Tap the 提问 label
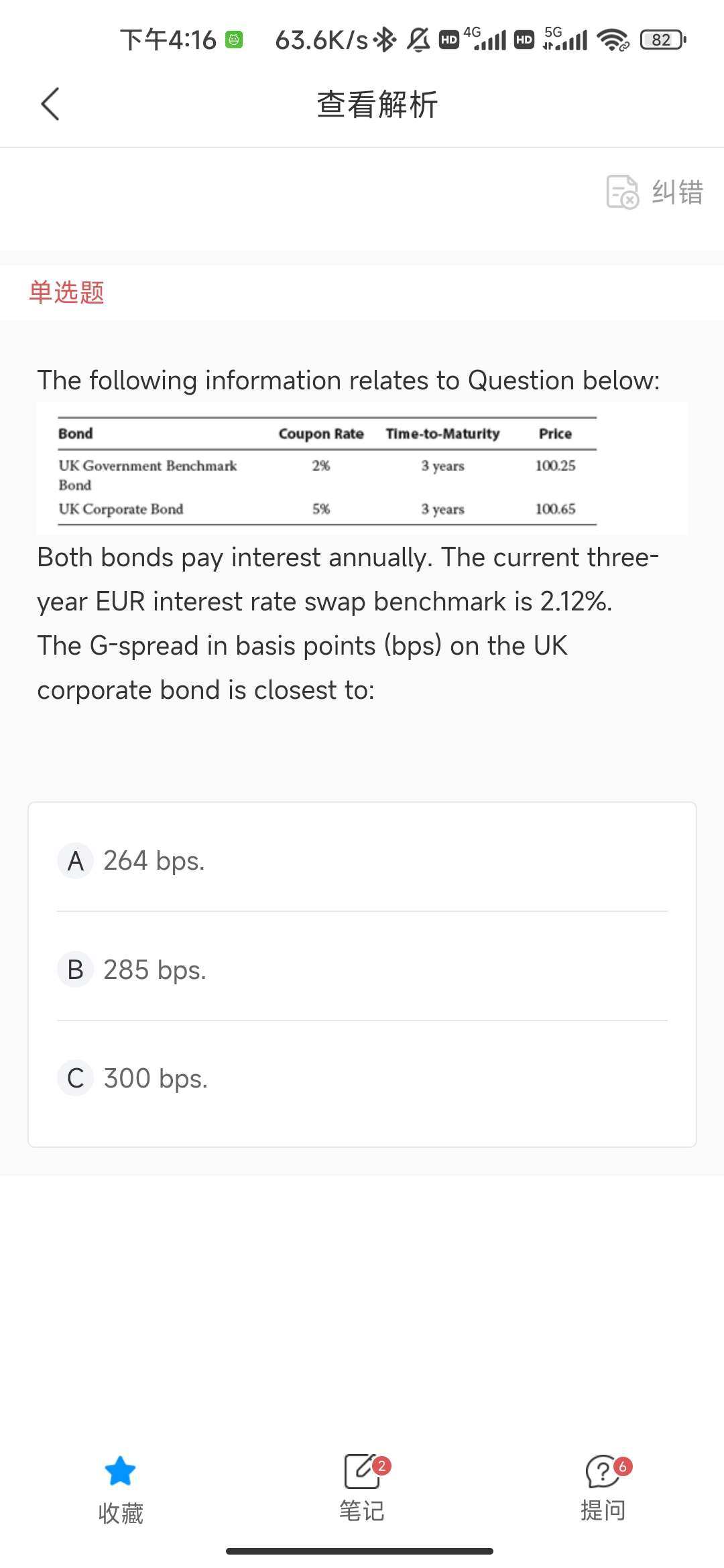This screenshot has height=1568, width=724. pos(603,1511)
